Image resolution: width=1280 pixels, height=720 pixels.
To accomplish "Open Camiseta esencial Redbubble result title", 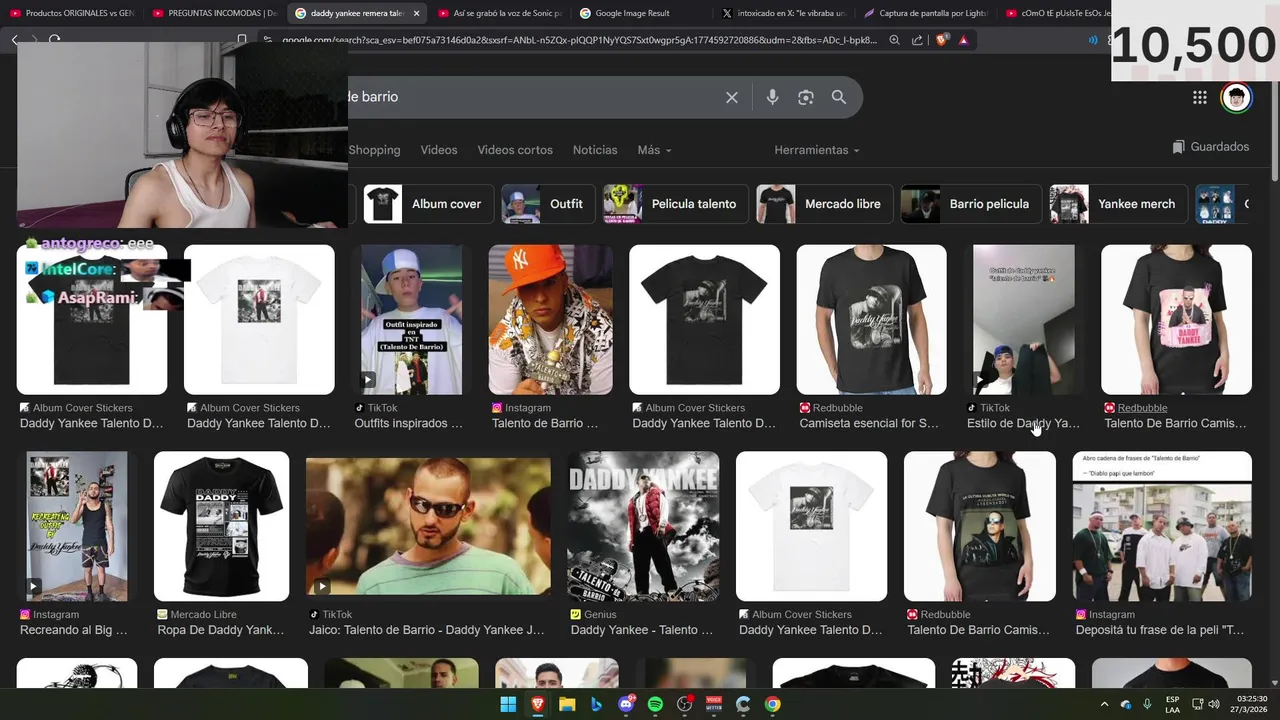I will tap(869, 424).
